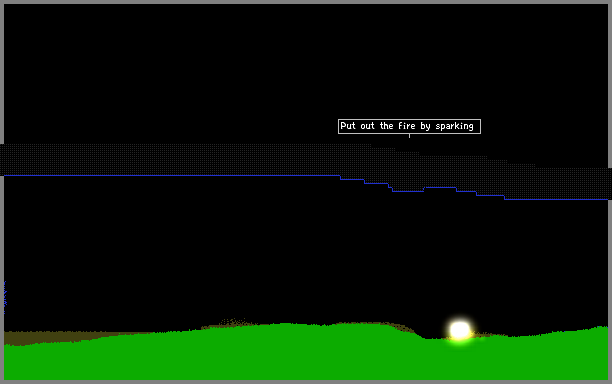Click the long flat blue line on left
Image resolution: width=612 pixels, height=384 pixels.
click(x=172, y=176)
